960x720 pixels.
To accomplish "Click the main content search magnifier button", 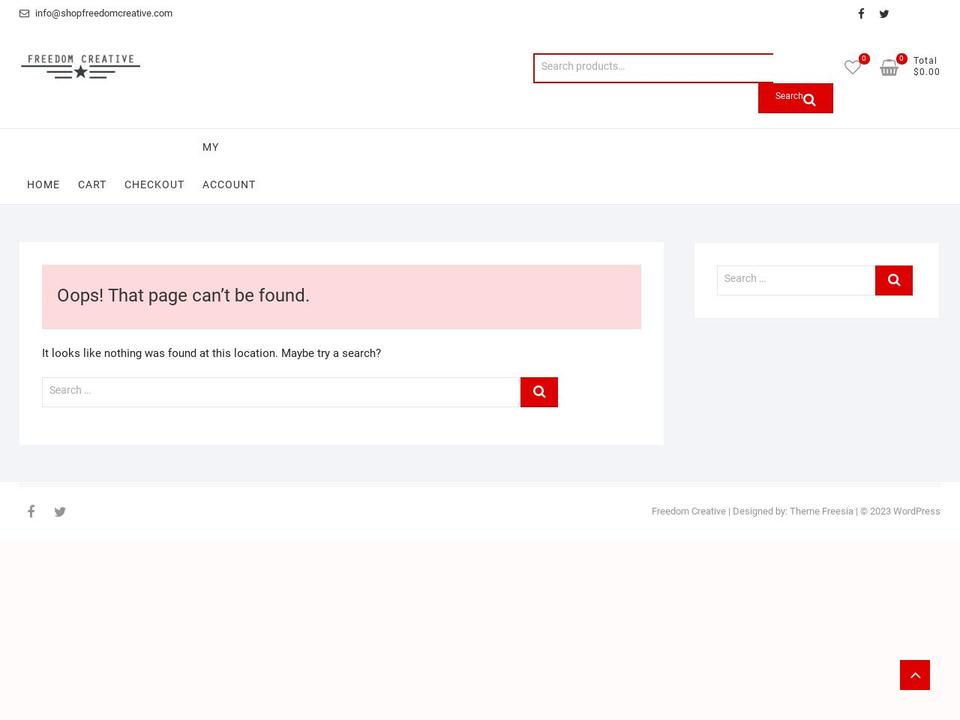I will coord(539,392).
